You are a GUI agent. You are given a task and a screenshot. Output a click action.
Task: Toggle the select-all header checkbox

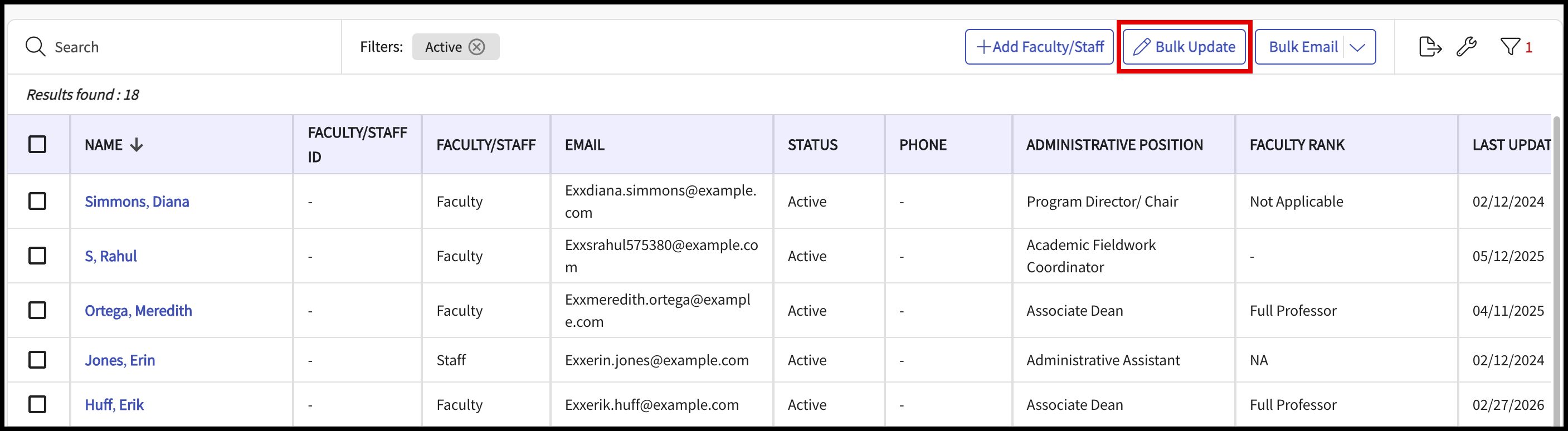(38, 145)
